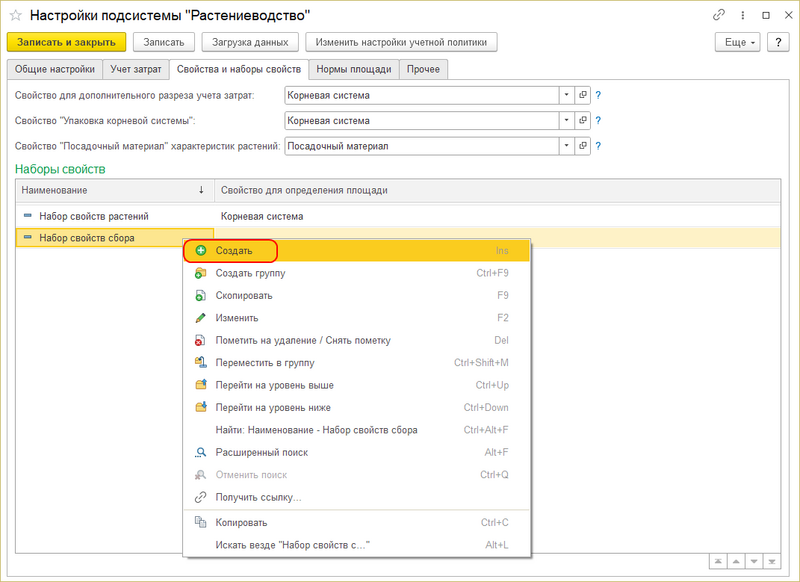Choose Скопировать in the context menu
Viewport: 800px width, 582px height.
tap(357, 295)
